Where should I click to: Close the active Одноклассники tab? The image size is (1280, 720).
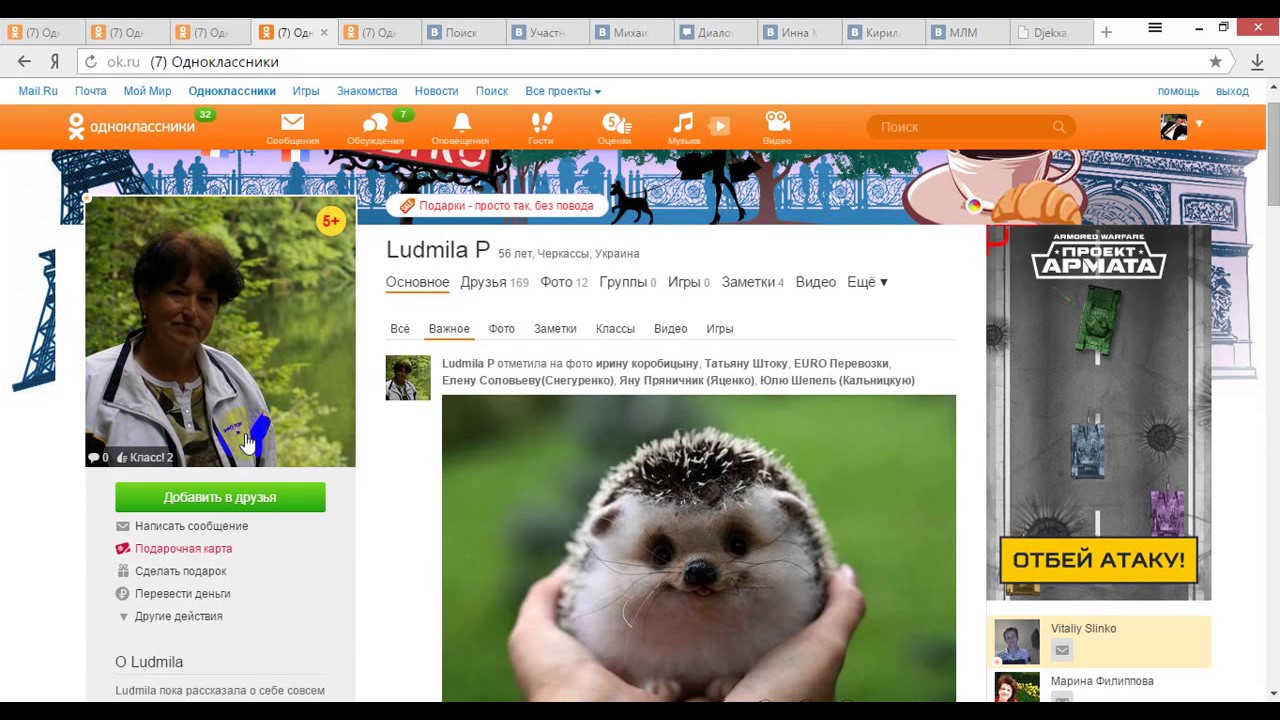pos(323,32)
